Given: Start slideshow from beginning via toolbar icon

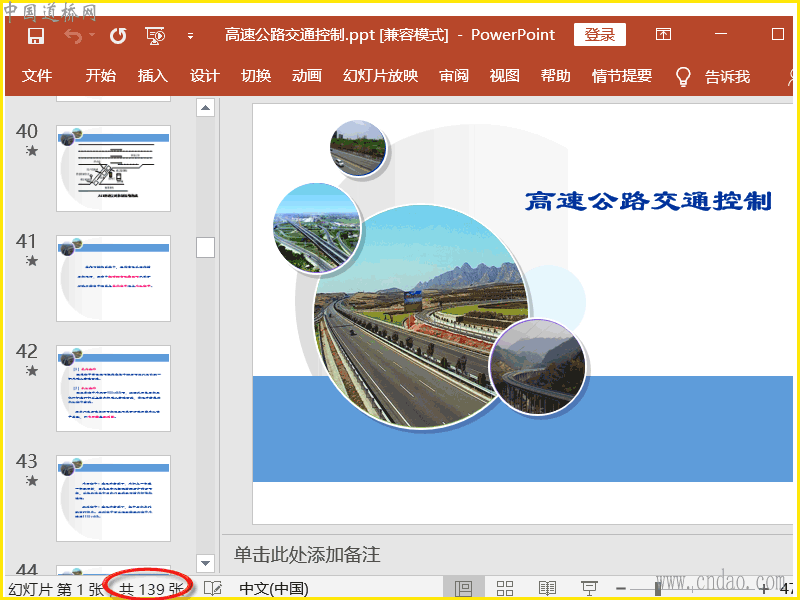Looking at the screenshot, I should (x=155, y=36).
